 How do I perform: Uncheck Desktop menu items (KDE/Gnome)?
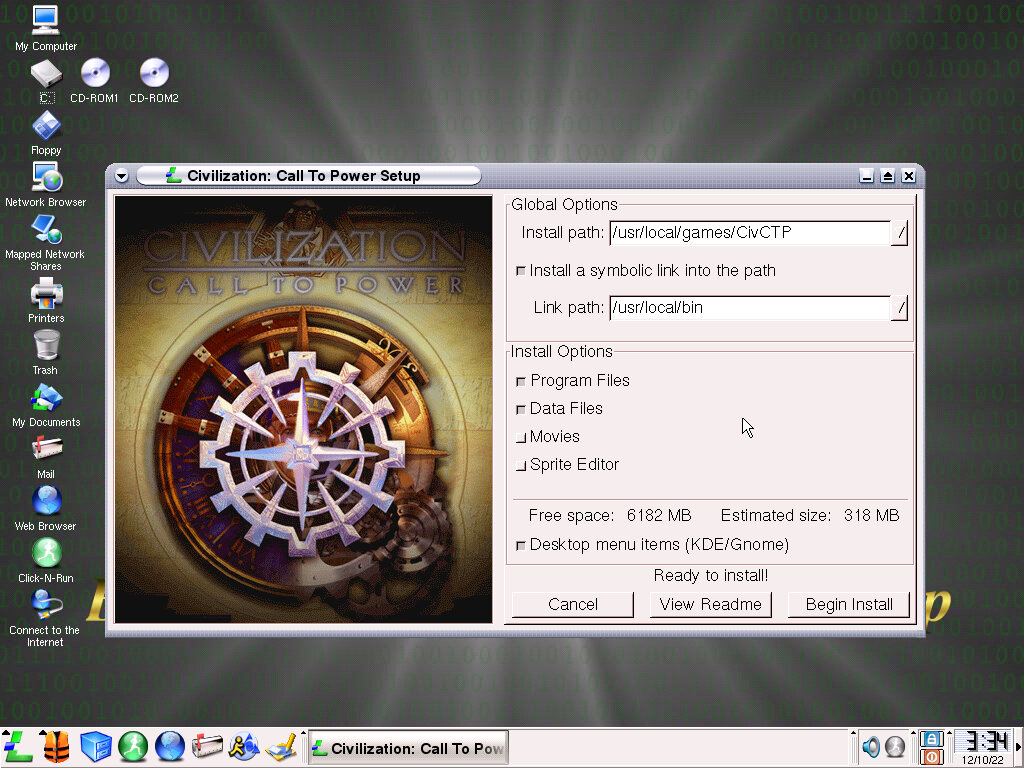(x=521, y=545)
